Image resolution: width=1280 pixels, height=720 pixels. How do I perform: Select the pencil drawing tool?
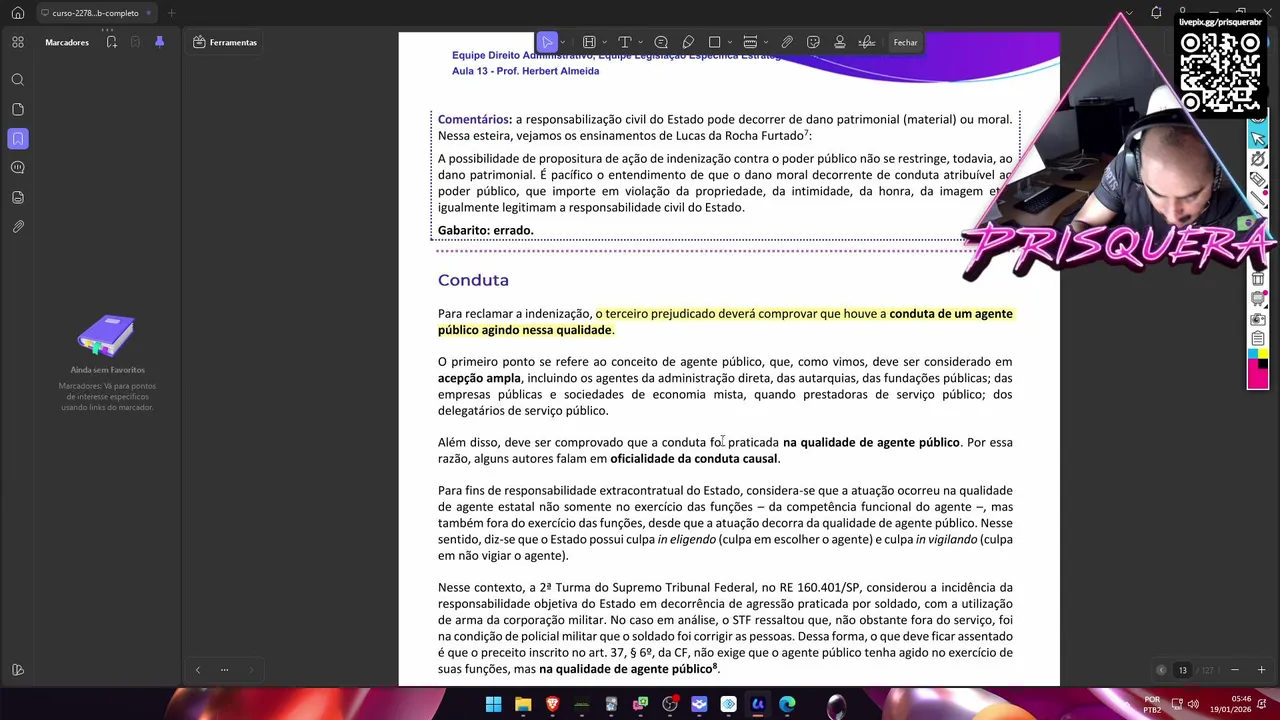[688, 42]
